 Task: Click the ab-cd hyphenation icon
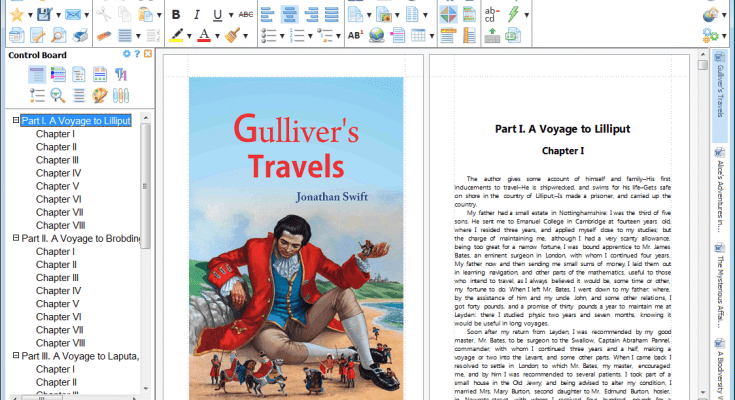pos(492,15)
